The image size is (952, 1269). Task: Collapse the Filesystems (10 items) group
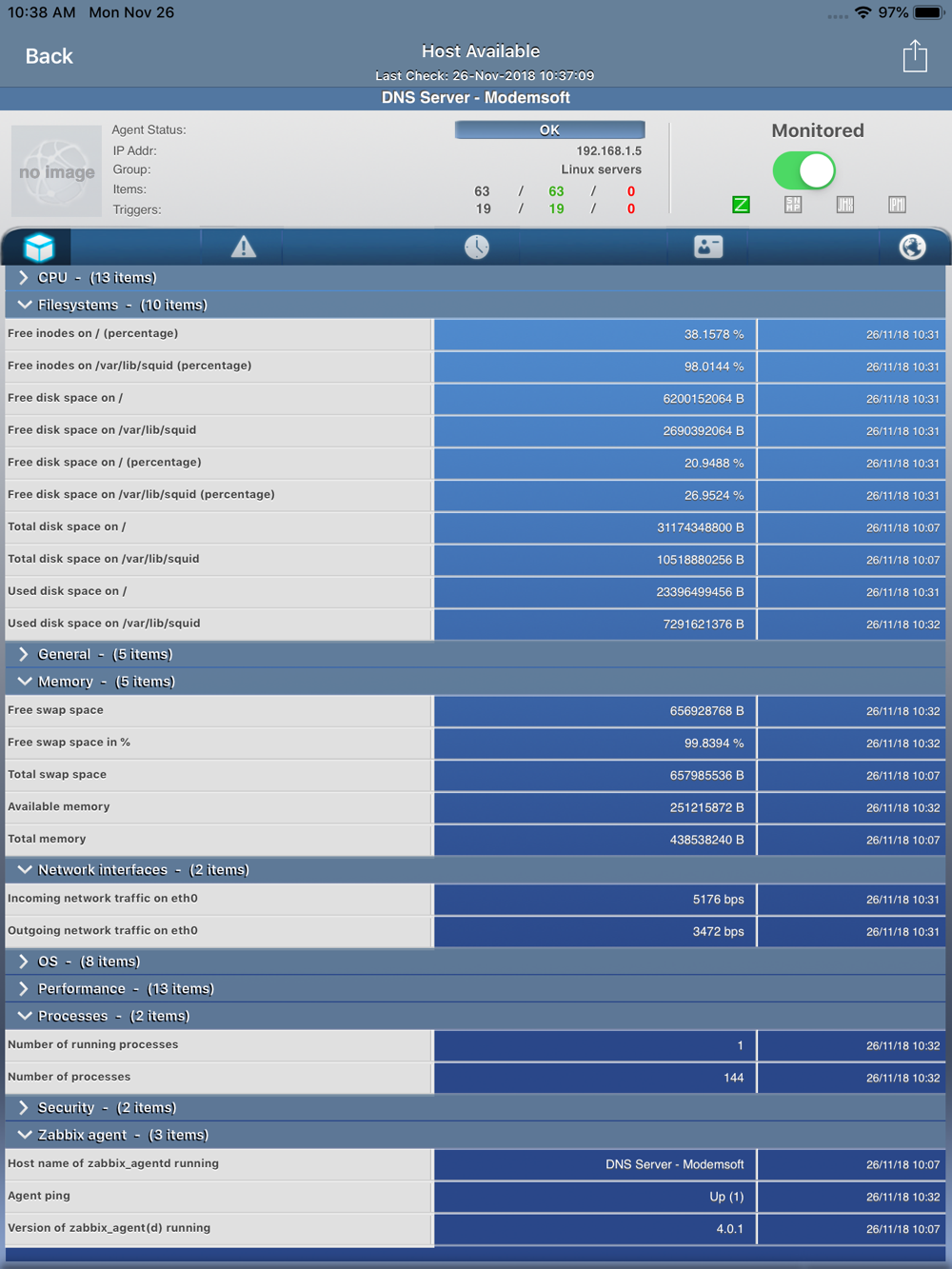[476, 305]
